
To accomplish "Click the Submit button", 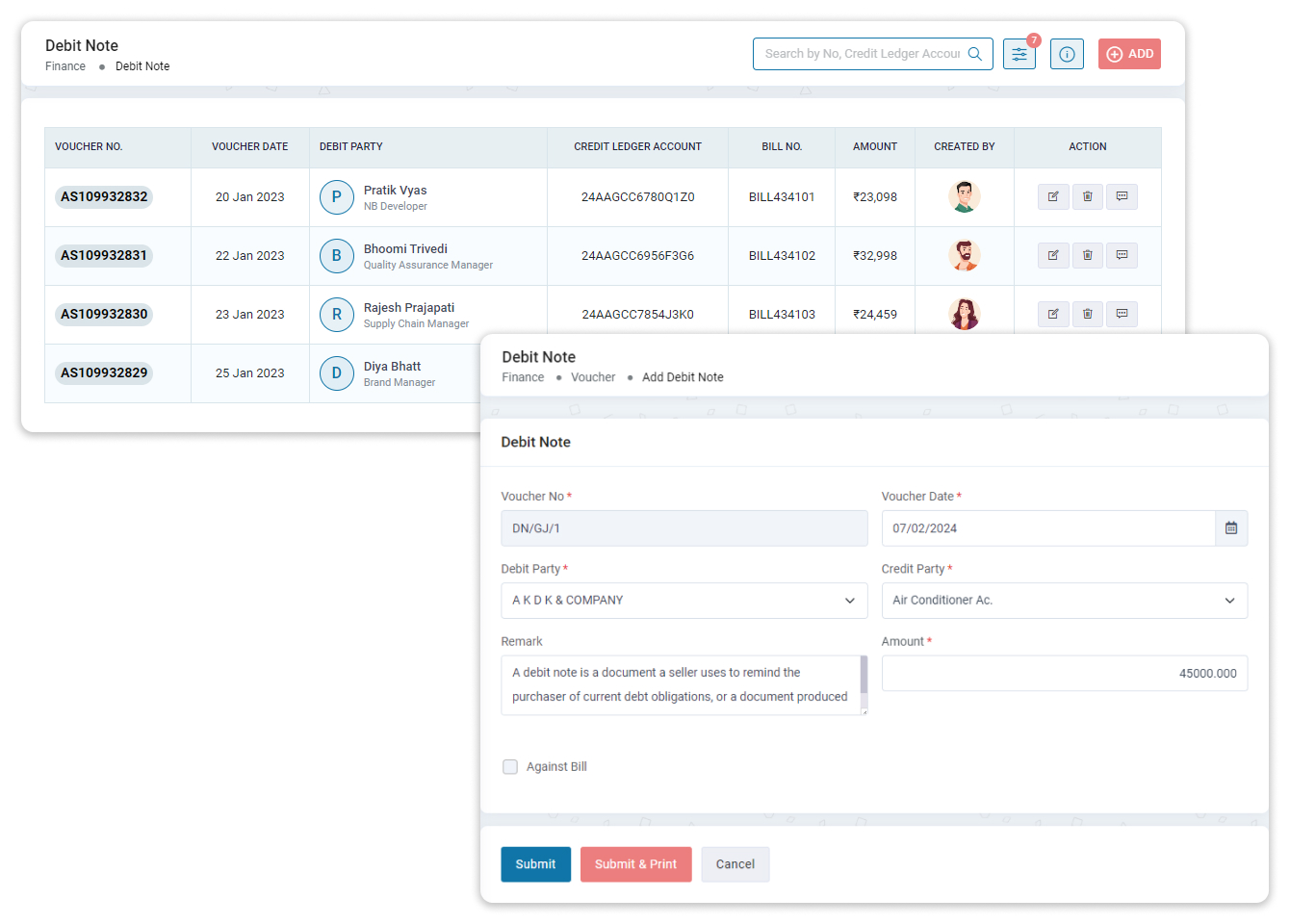I will pos(535,864).
